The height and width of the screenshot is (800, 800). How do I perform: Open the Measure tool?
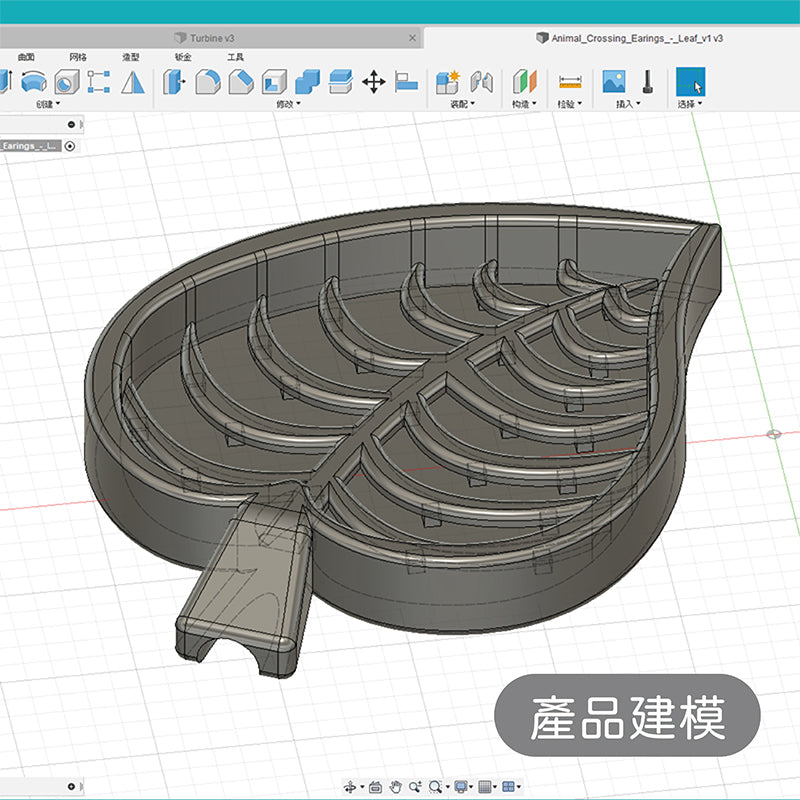[570, 82]
